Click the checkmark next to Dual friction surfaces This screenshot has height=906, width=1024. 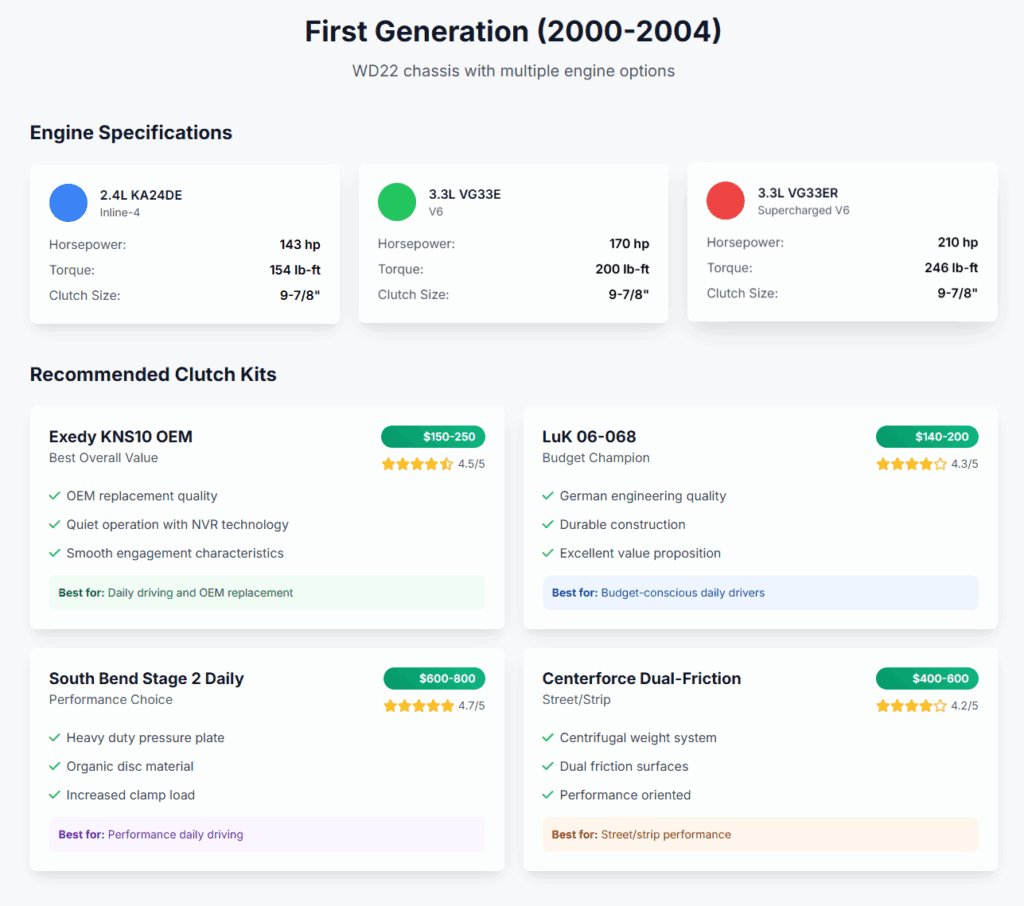[548, 766]
